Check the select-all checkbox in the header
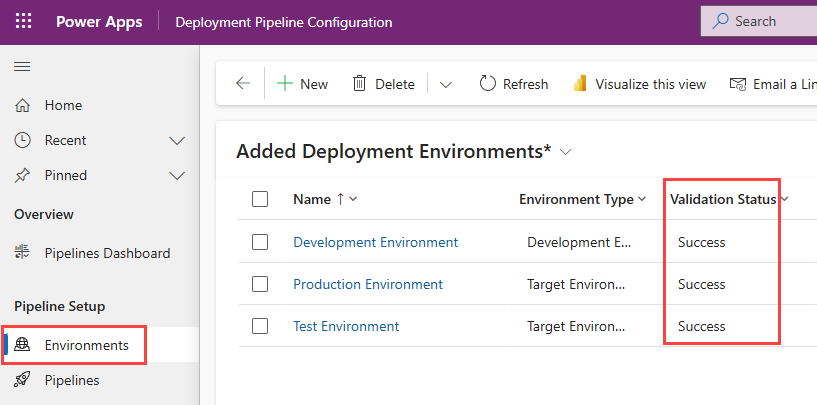This screenshot has width=817, height=405. [x=260, y=199]
